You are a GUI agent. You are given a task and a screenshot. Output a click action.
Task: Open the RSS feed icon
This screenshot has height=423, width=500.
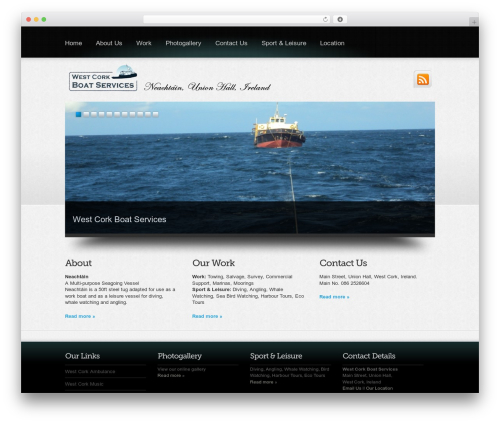(x=423, y=79)
